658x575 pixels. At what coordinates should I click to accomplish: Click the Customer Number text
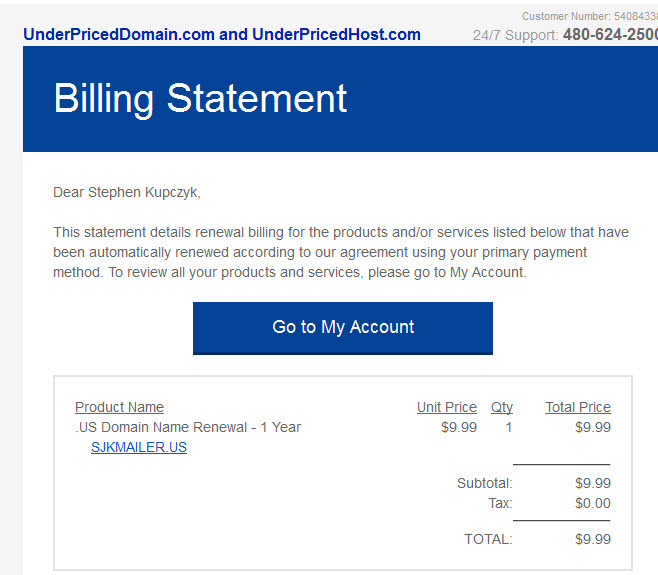pos(590,16)
